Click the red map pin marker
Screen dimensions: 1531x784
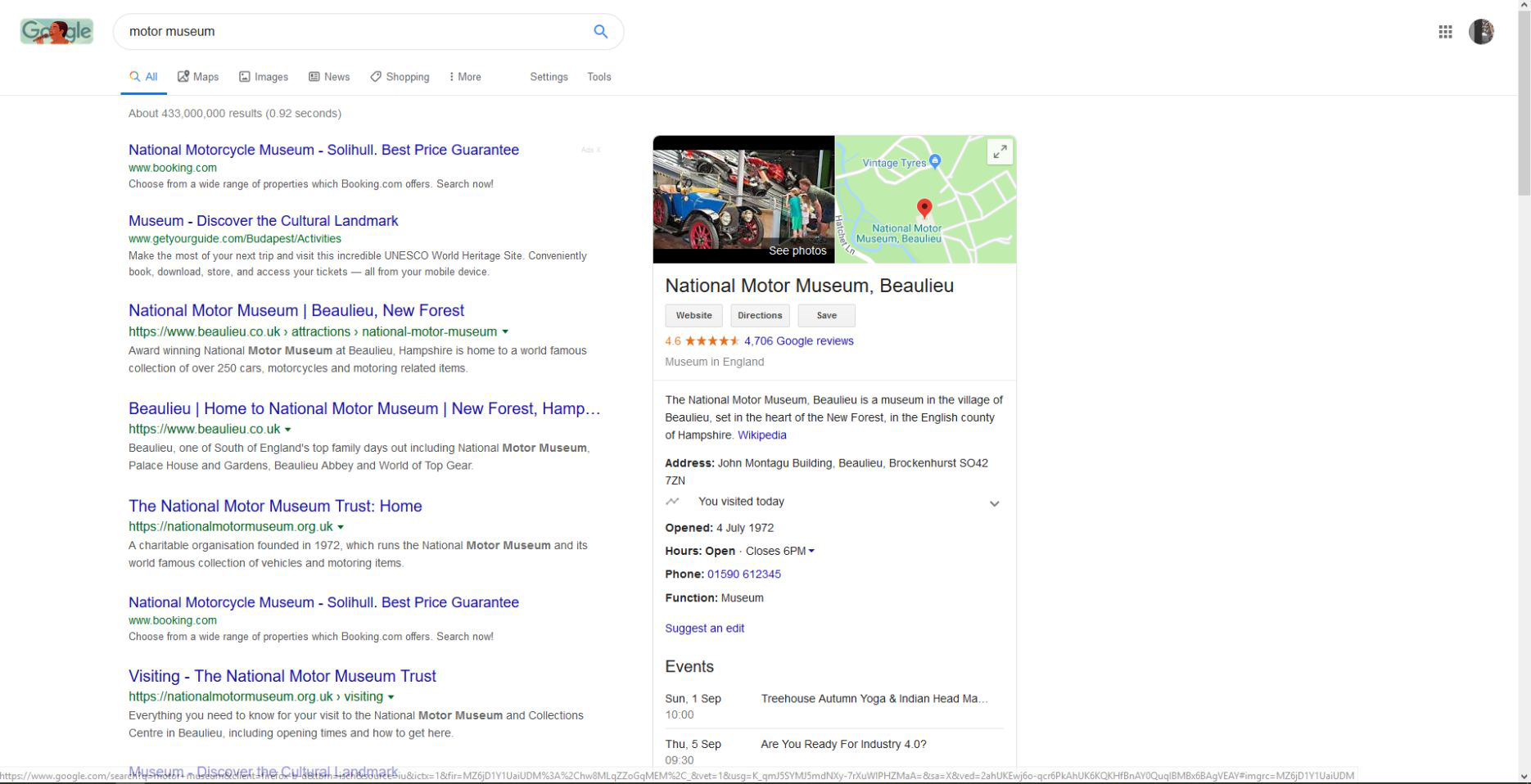point(924,210)
